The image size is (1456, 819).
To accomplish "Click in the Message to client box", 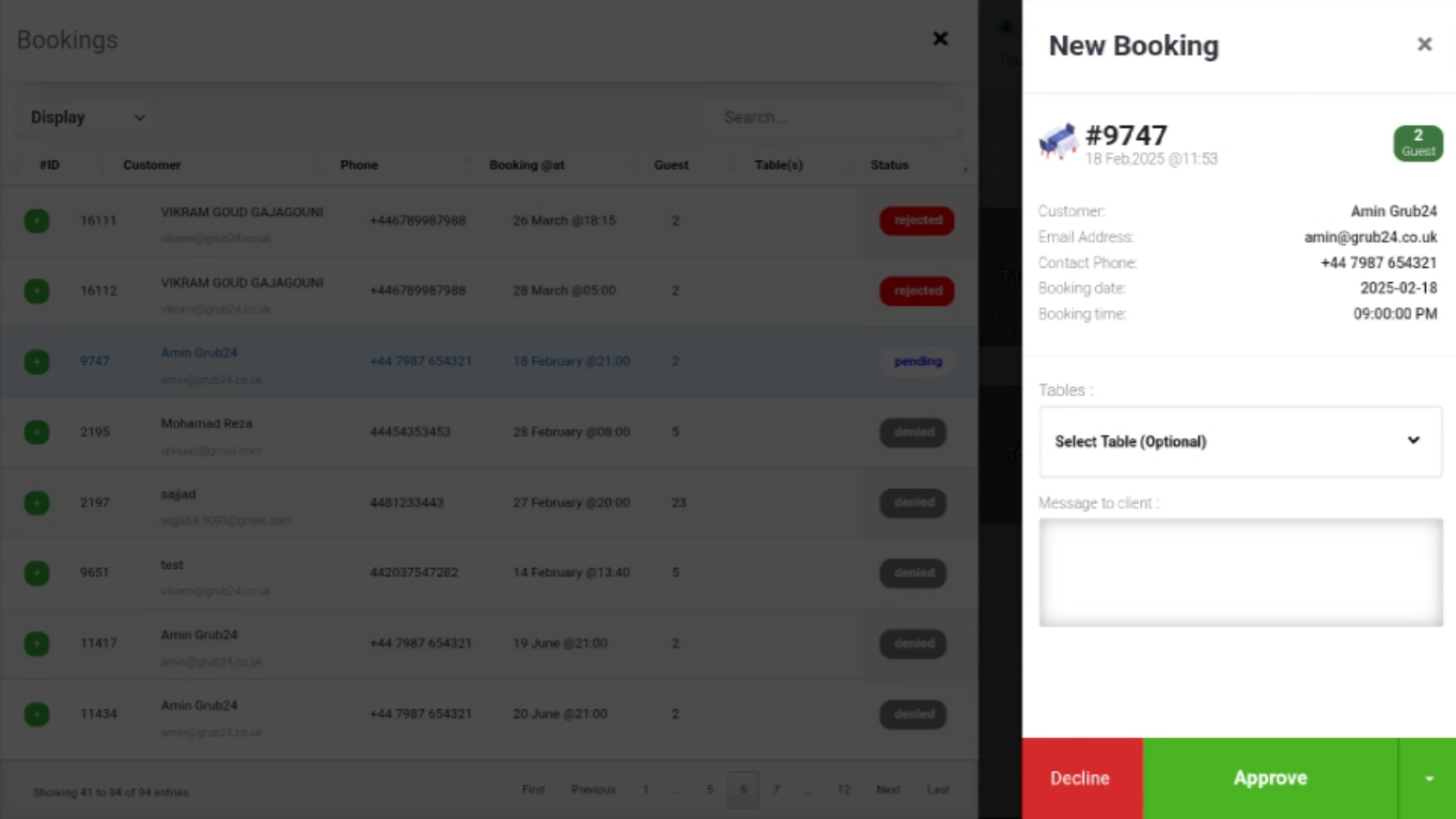I will (x=1240, y=573).
